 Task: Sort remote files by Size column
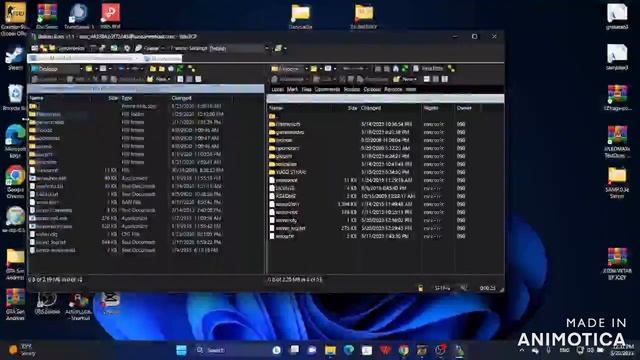[352, 108]
